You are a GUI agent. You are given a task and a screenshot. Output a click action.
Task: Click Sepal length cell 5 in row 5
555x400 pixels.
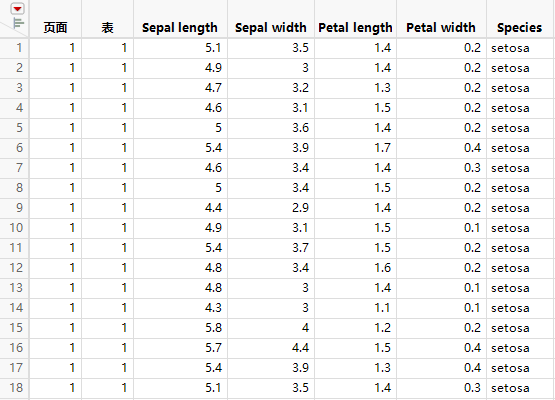click(x=181, y=128)
